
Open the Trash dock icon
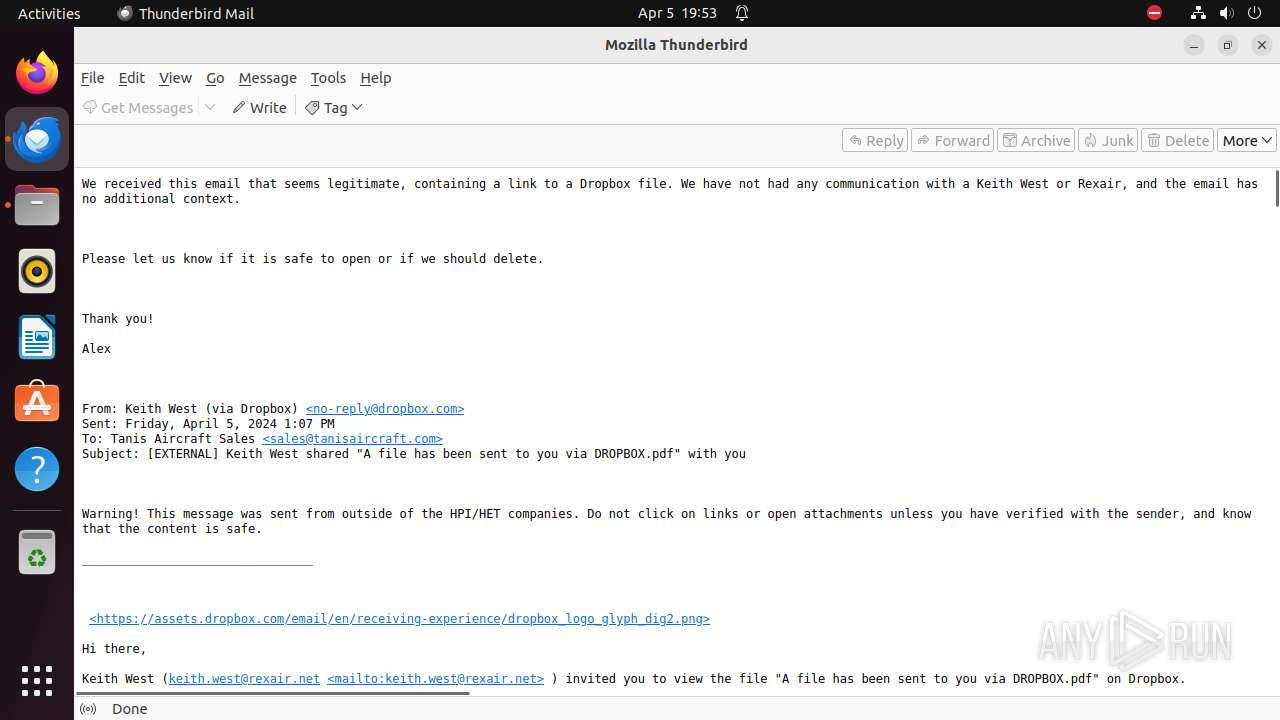pyautogui.click(x=37, y=552)
